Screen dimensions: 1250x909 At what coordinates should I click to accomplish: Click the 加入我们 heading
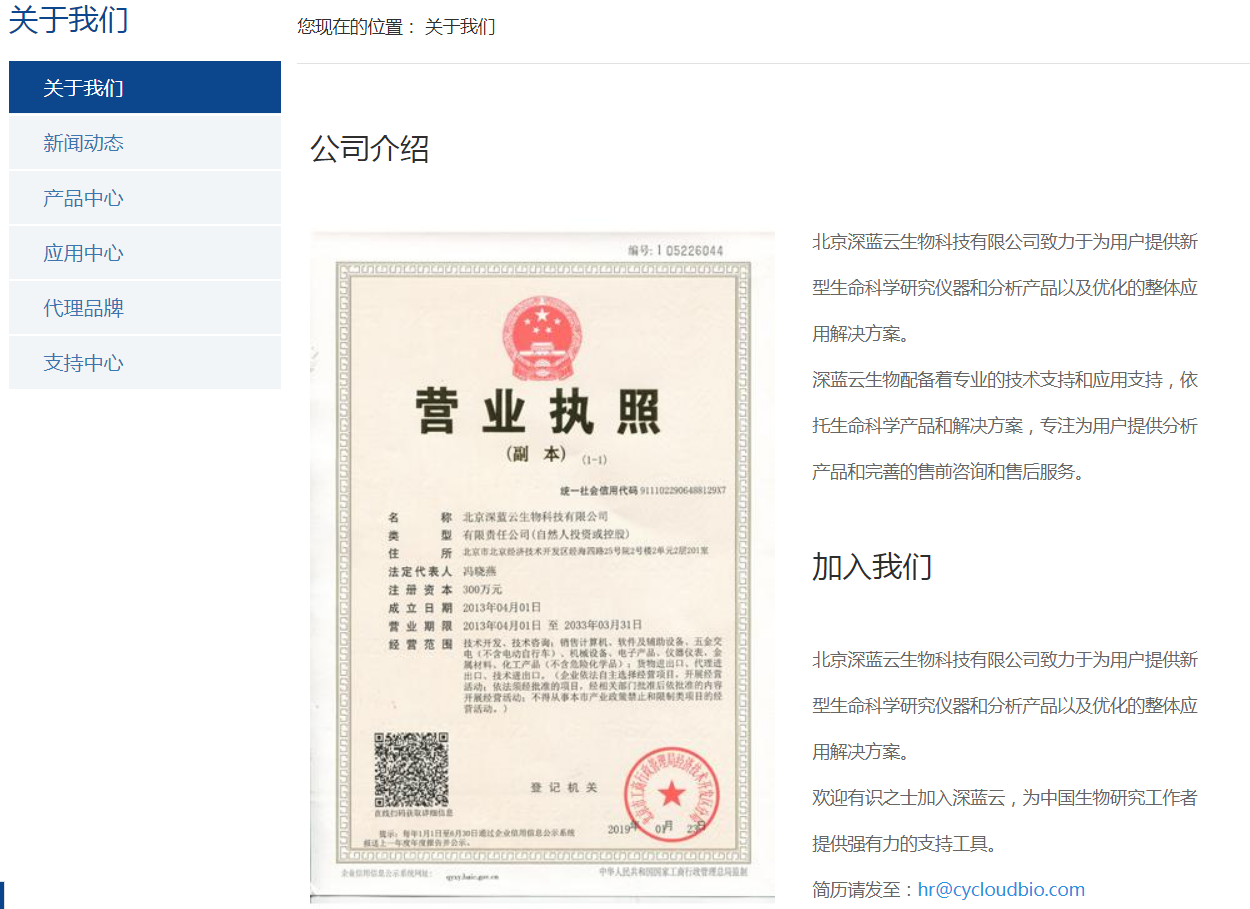pyautogui.click(x=872, y=566)
